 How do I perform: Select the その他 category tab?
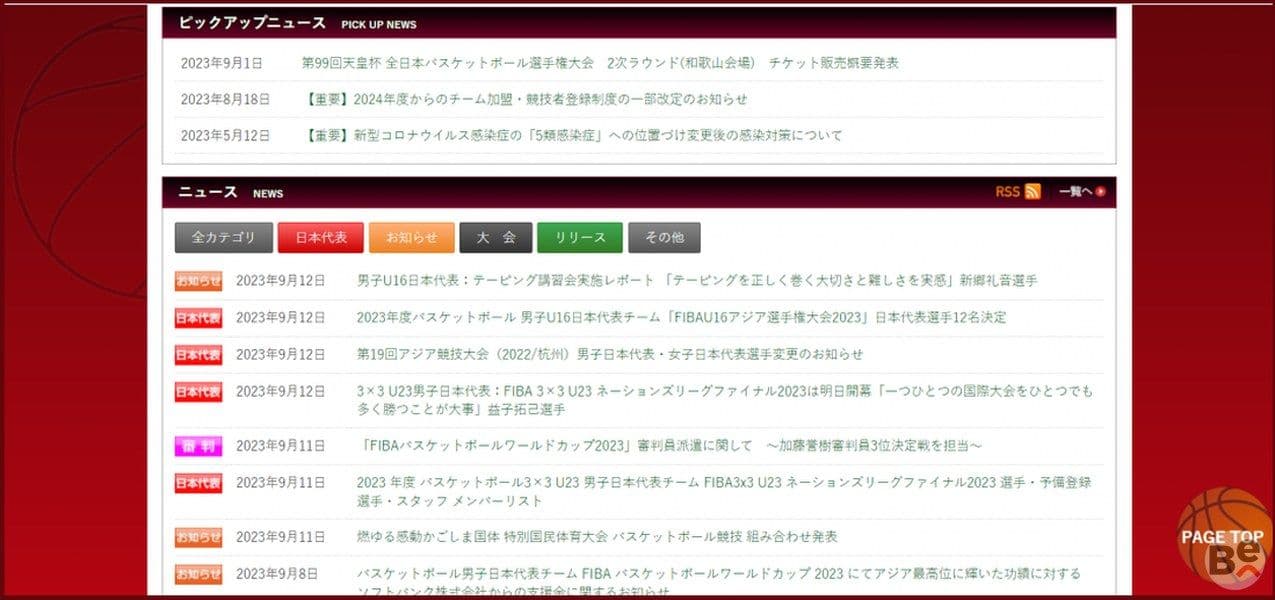point(664,238)
